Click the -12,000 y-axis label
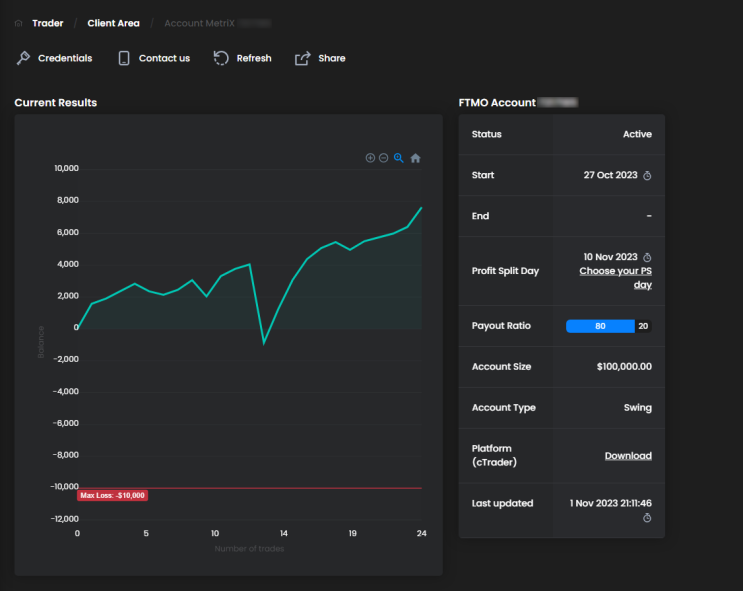 tap(64, 518)
